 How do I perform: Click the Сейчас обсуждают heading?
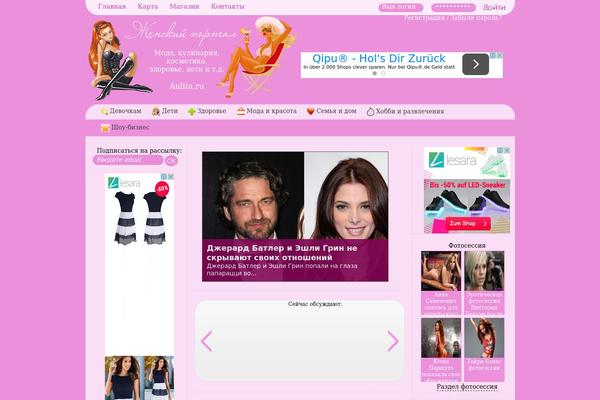click(x=315, y=304)
